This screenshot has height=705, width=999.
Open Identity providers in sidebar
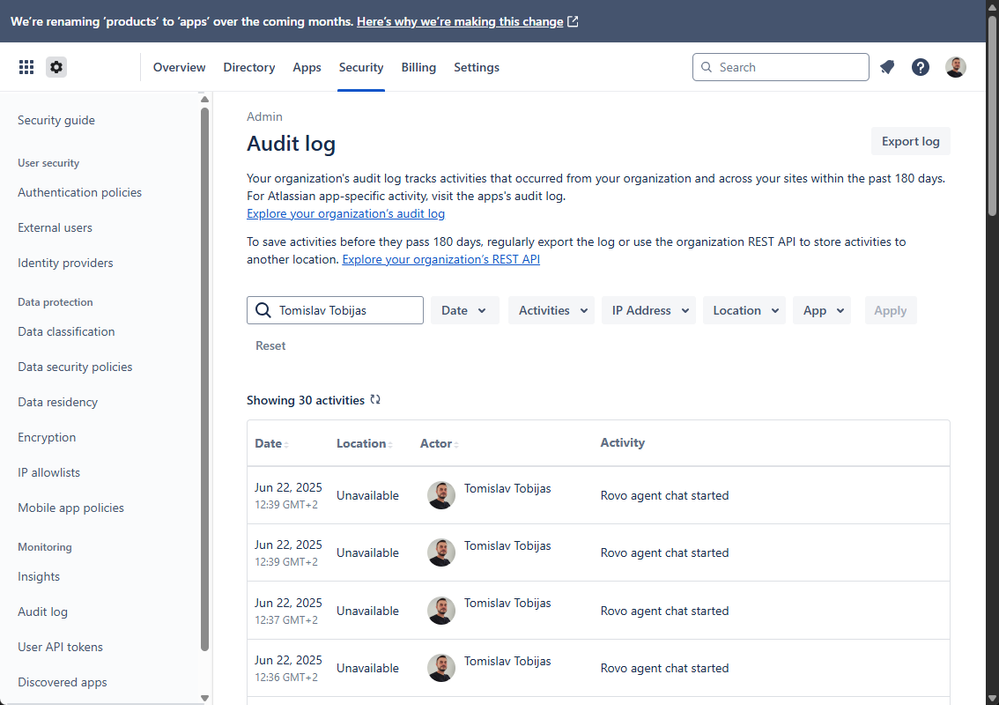point(65,262)
